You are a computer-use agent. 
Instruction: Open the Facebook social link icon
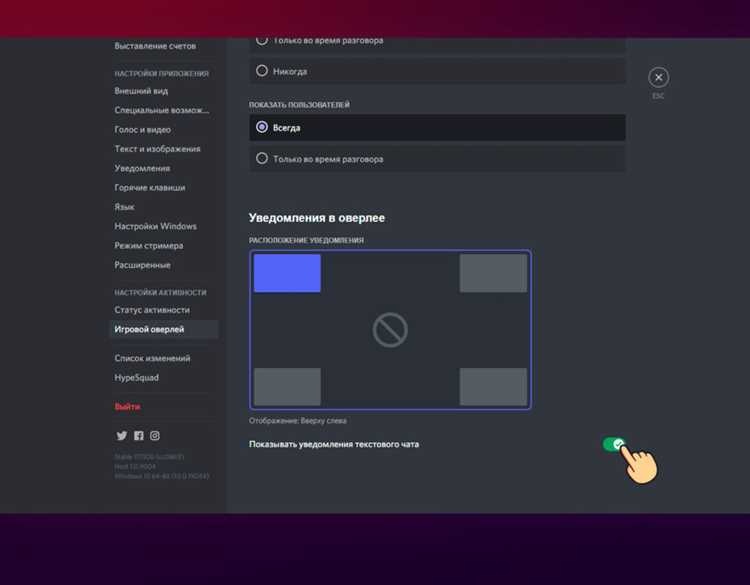pos(139,435)
